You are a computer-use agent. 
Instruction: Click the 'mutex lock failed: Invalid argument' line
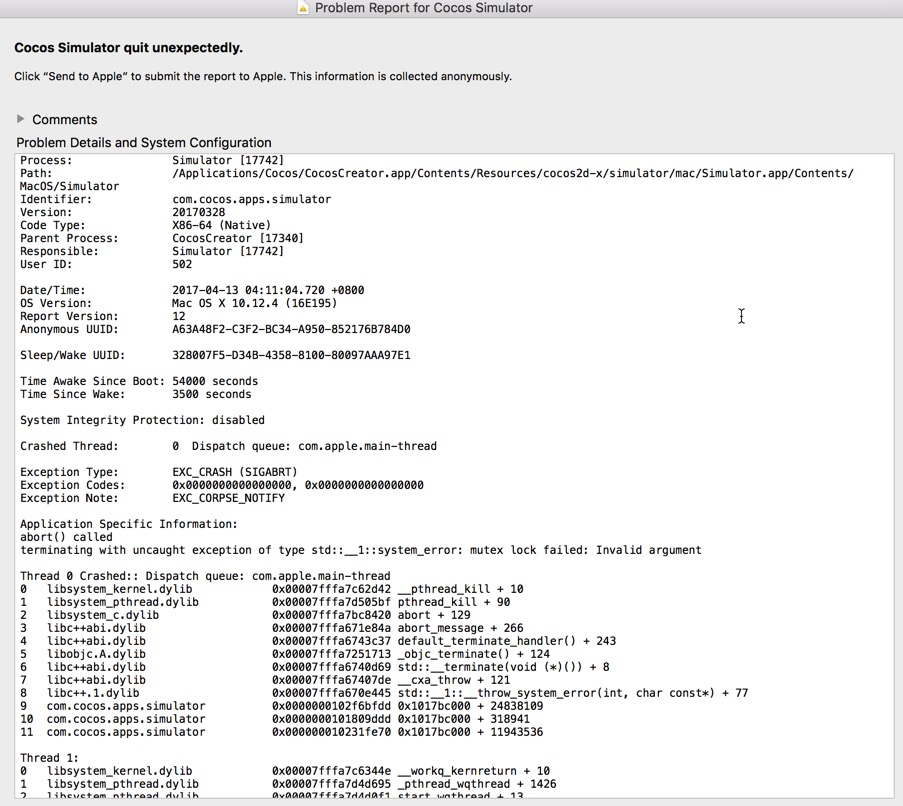click(361, 550)
